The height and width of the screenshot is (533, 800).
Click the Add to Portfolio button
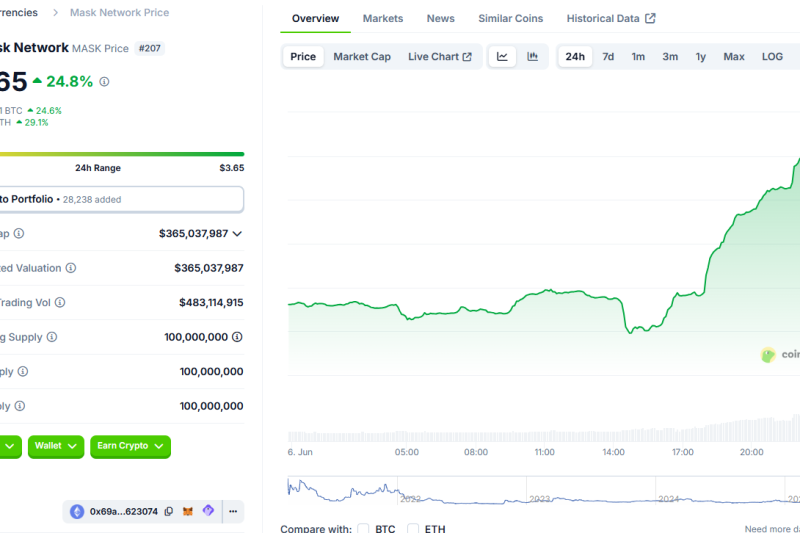(x=122, y=199)
